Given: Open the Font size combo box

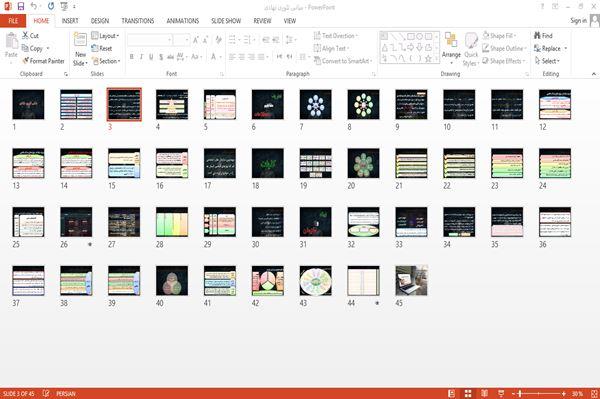Looking at the screenshot, I should 181,40.
